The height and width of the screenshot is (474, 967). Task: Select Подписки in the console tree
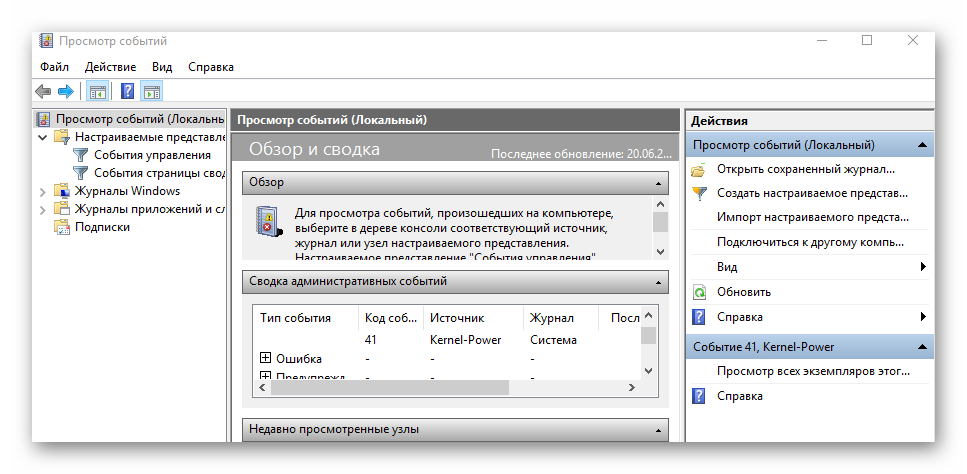(102, 227)
